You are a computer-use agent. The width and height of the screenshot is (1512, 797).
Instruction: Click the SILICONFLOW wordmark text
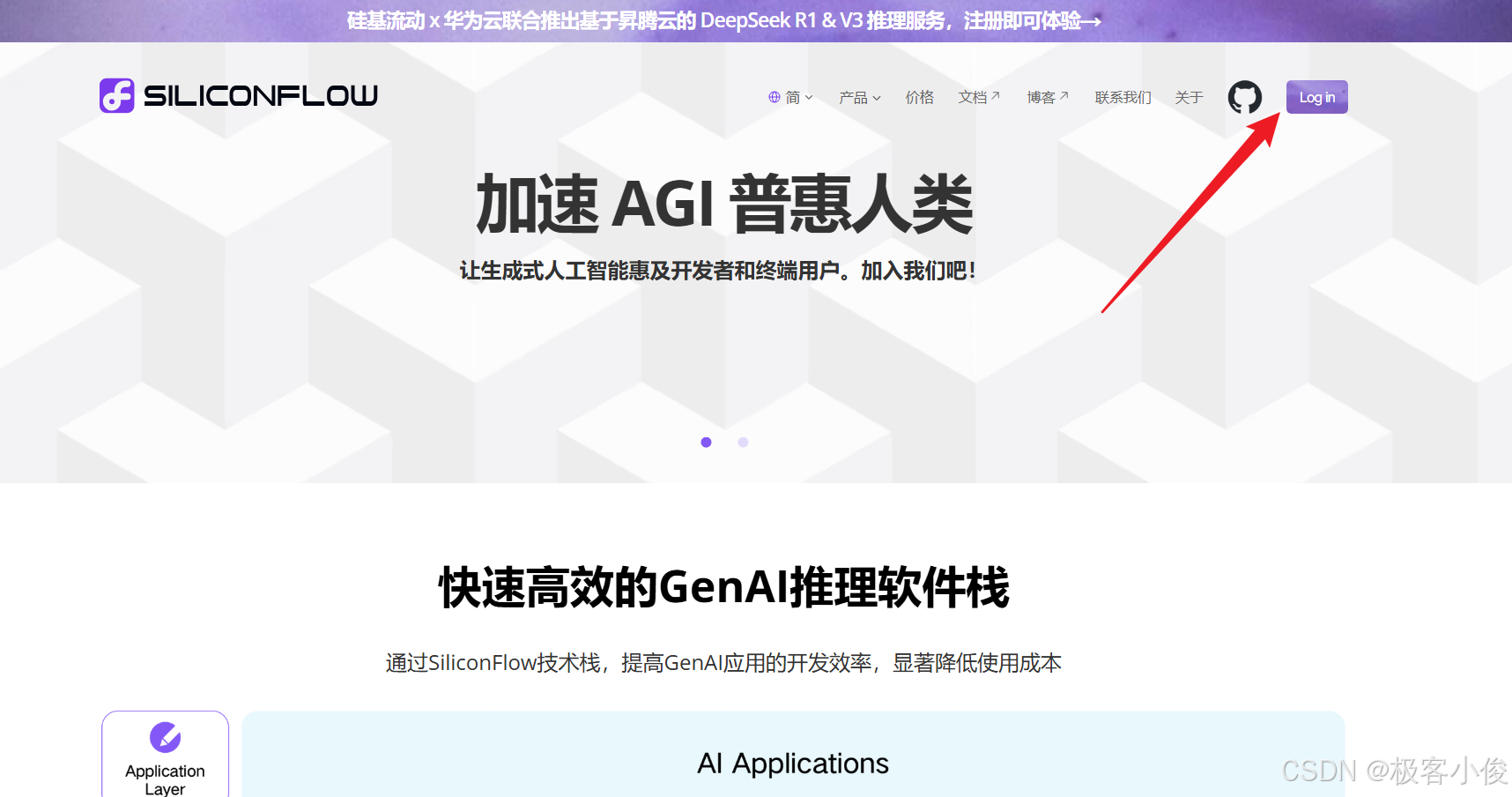click(261, 95)
